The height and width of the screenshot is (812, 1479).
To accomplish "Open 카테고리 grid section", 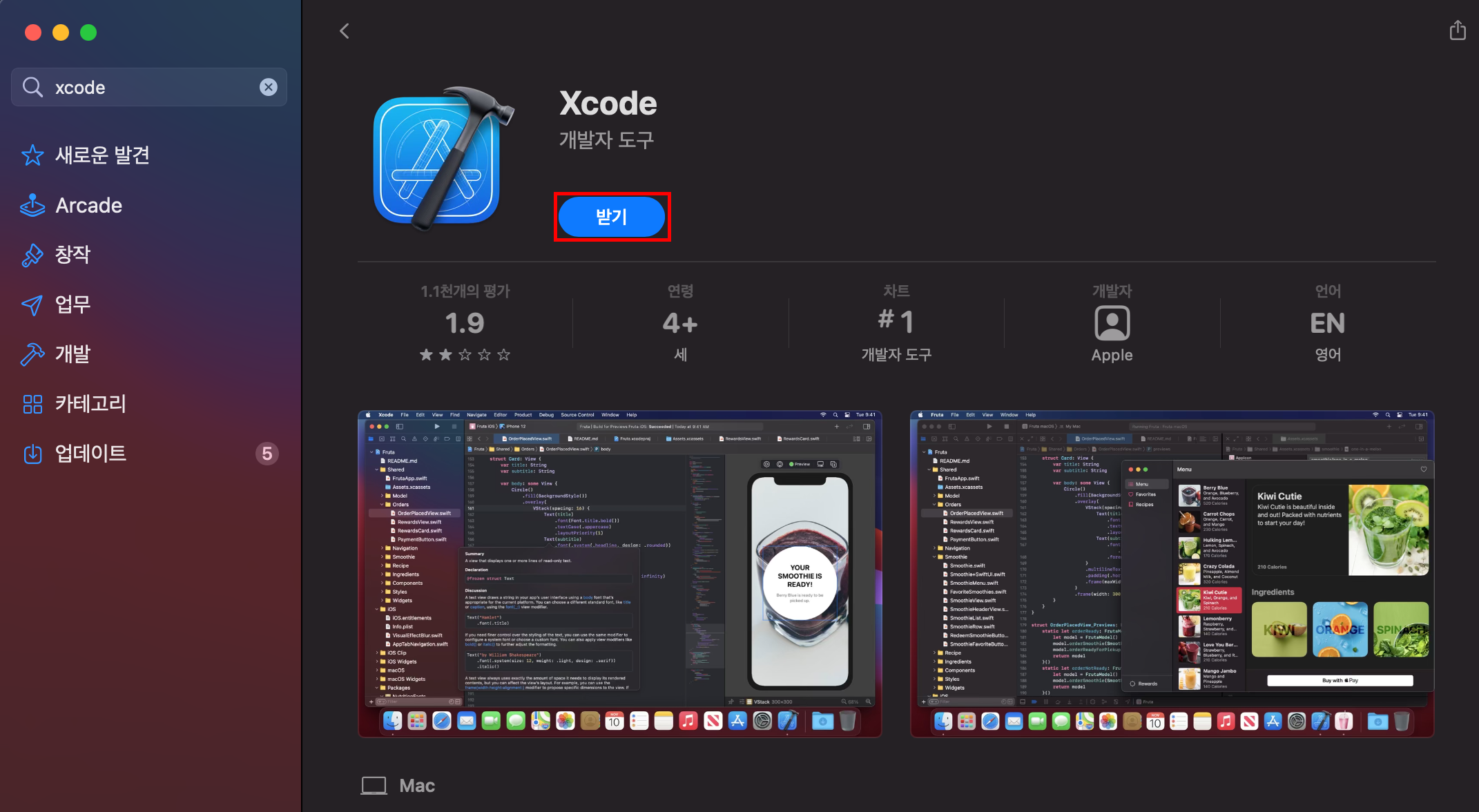I will pyautogui.click(x=75, y=403).
